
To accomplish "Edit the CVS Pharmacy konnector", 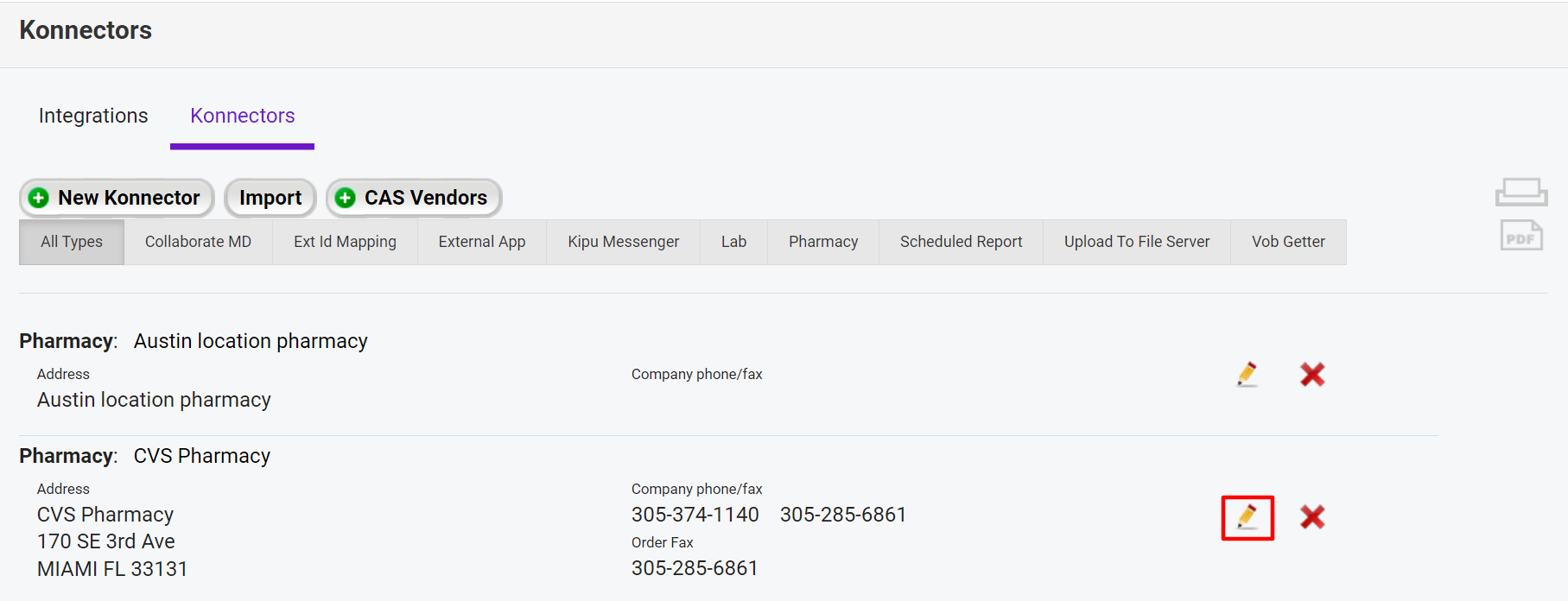I will [1247, 517].
